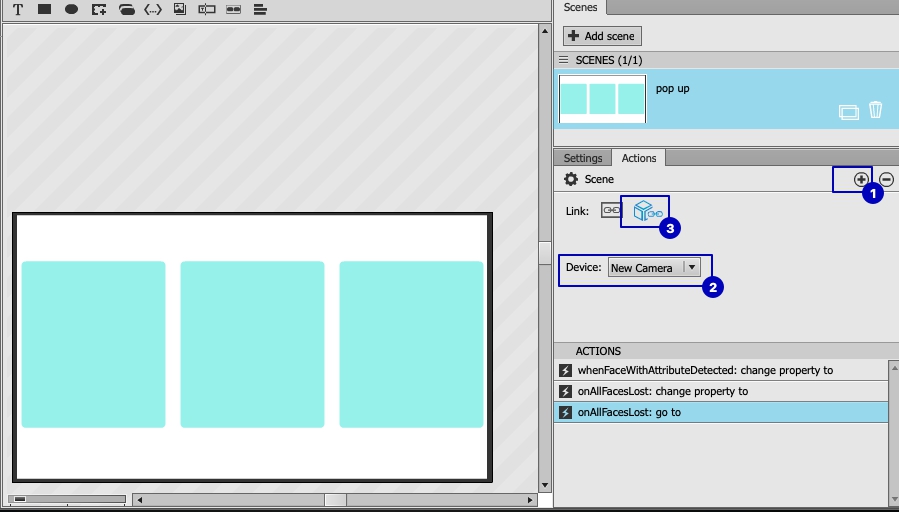Click canvas horizontal scrollbar right arrow
Image resolution: width=899 pixels, height=512 pixels.
coord(531,500)
